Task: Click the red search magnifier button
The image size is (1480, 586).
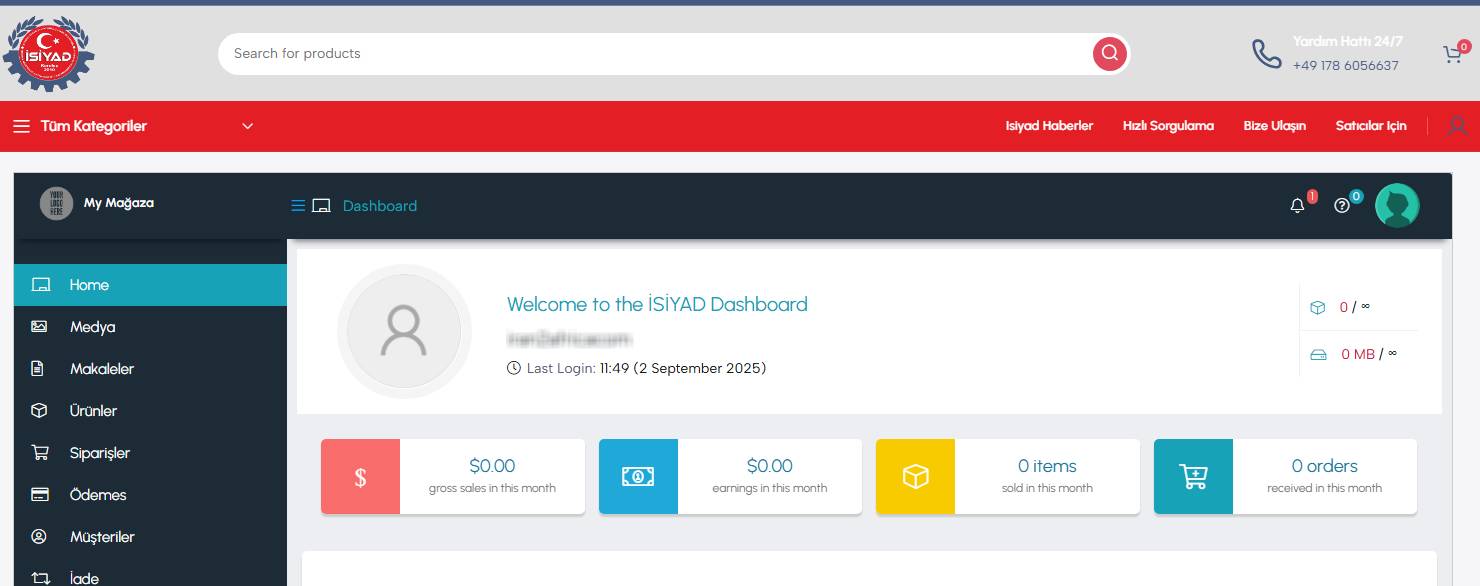Action: (1109, 54)
